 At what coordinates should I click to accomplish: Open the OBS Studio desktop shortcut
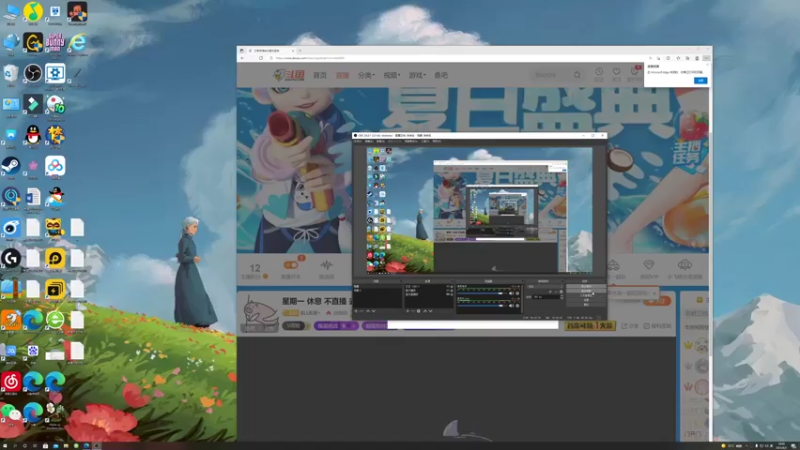(33, 73)
